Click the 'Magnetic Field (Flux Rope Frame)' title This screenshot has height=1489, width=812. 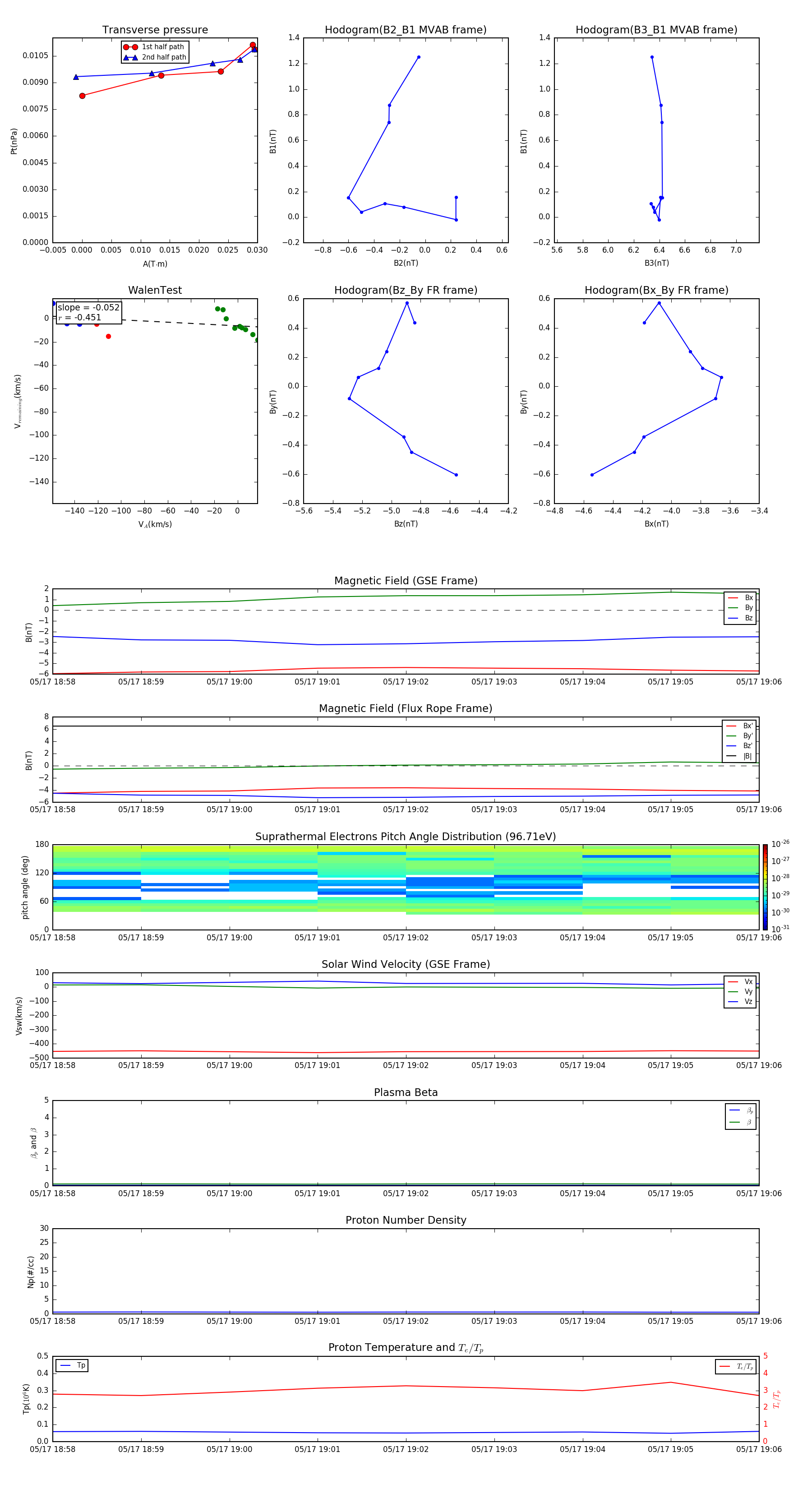click(x=406, y=709)
